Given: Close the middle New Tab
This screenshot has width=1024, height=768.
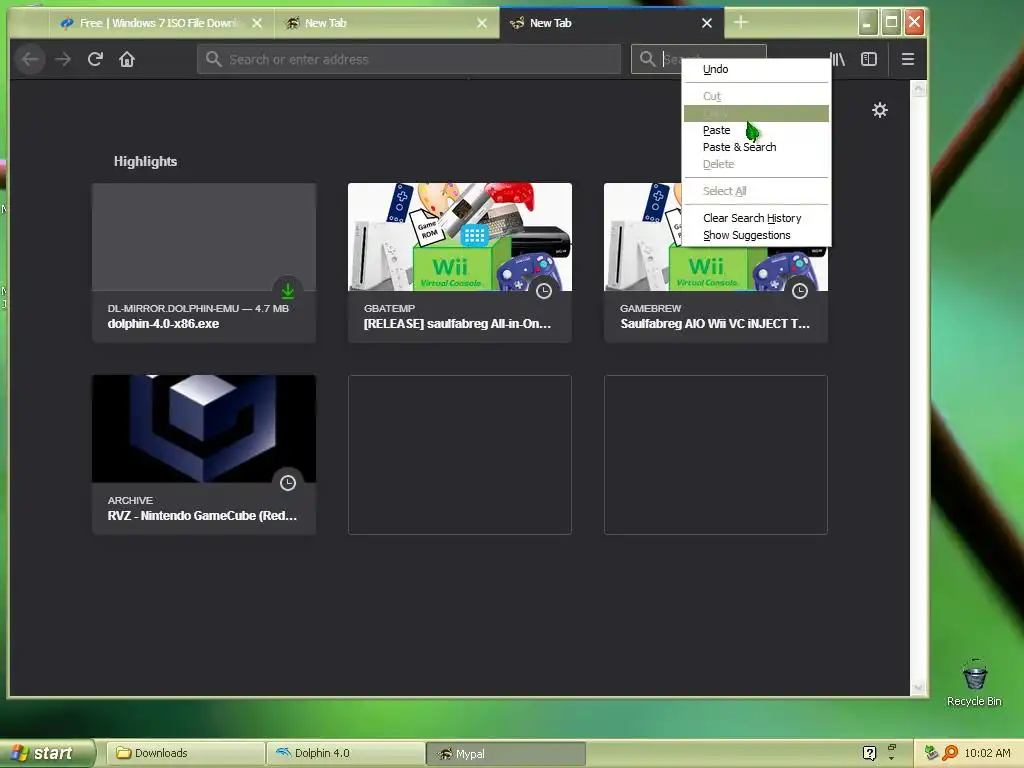Looking at the screenshot, I should coord(482,23).
